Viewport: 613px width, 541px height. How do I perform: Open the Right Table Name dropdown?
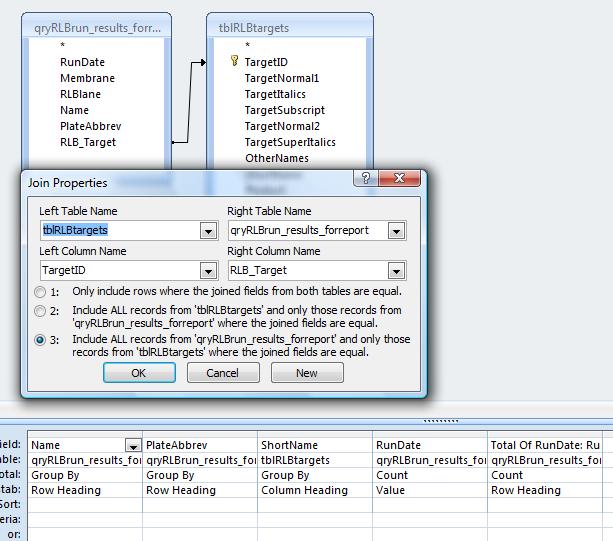click(396, 231)
